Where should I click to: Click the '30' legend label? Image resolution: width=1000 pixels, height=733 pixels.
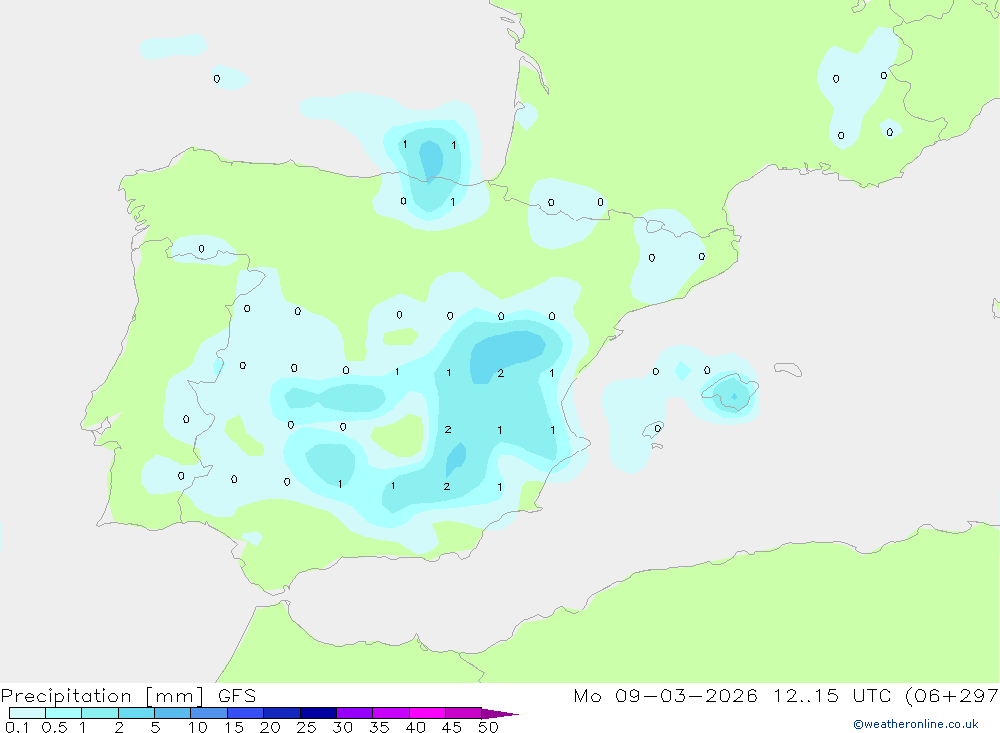343,727
